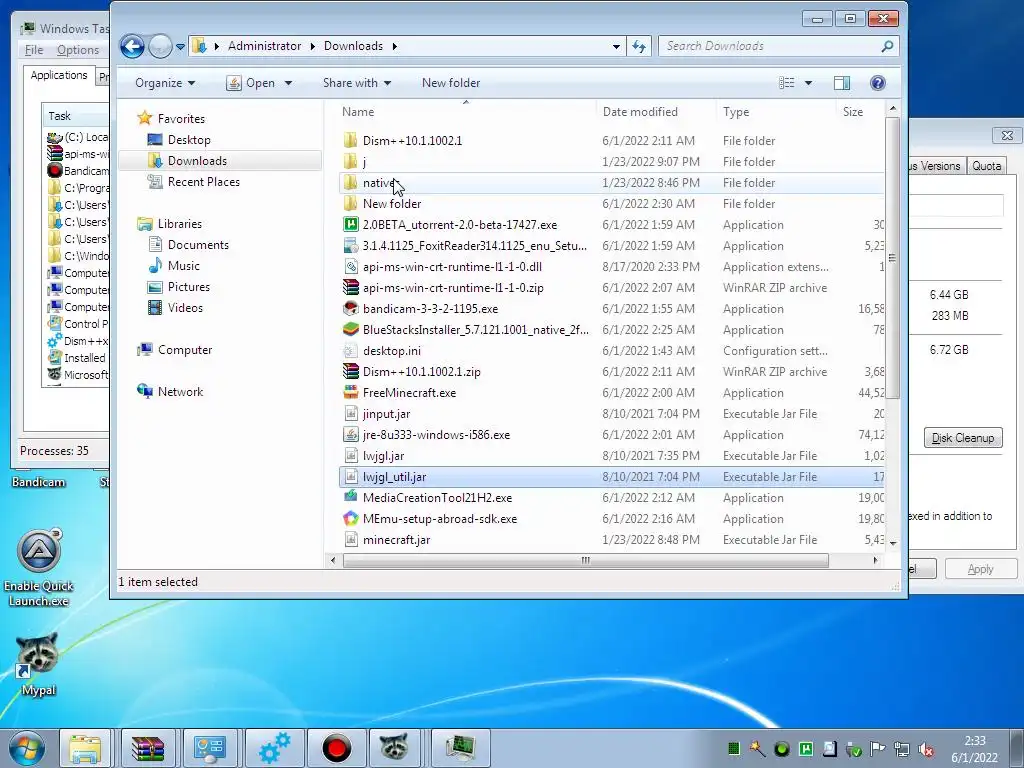Switch to Applications tab in Task Manager
The image size is (1024, 768).
[x=59, y=76]
